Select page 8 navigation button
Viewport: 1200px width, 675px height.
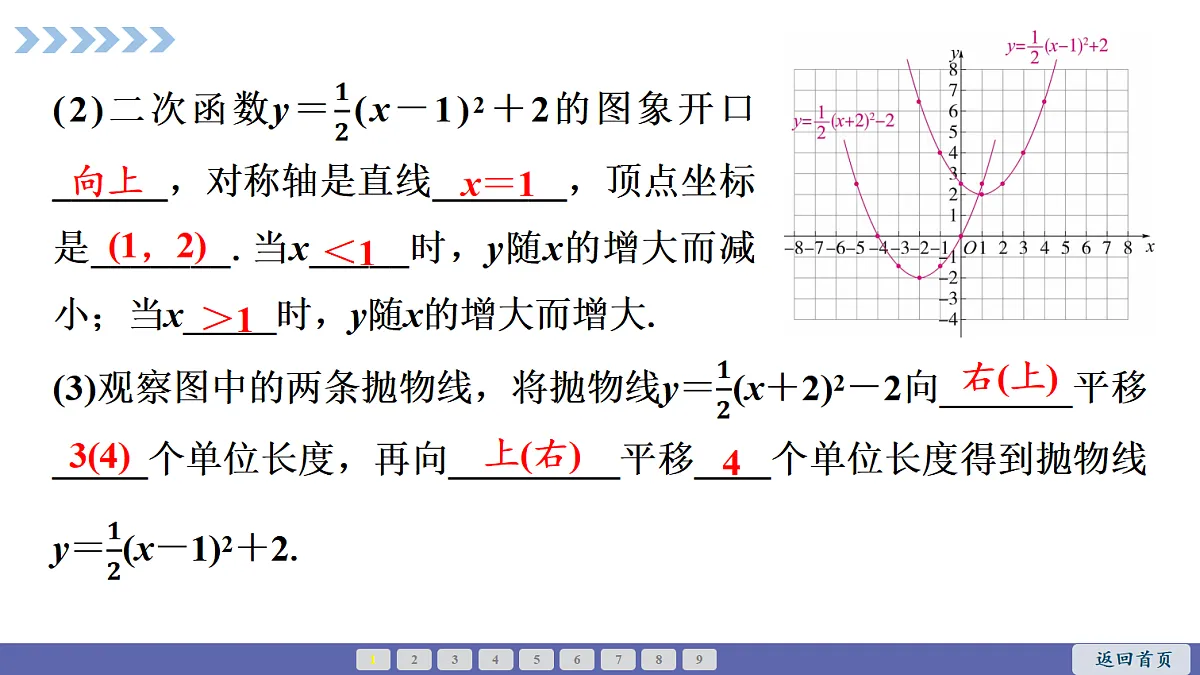658,660
